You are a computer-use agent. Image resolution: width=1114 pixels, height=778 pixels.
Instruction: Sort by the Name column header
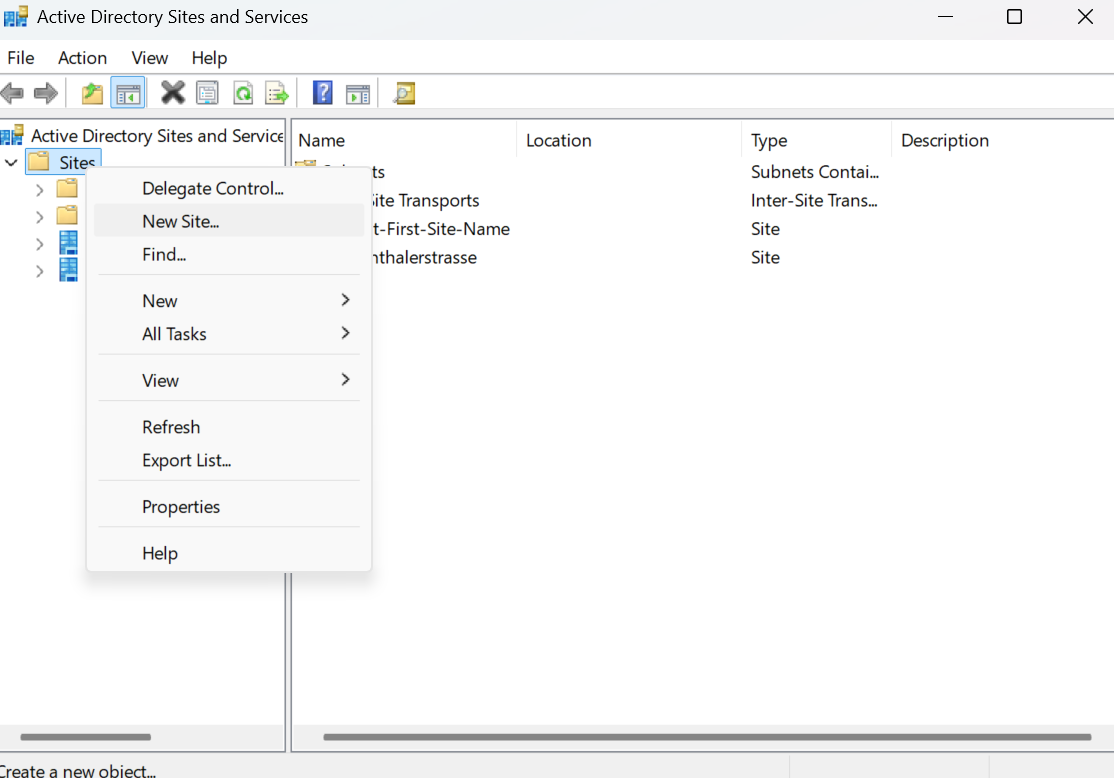tap(404, 140)
